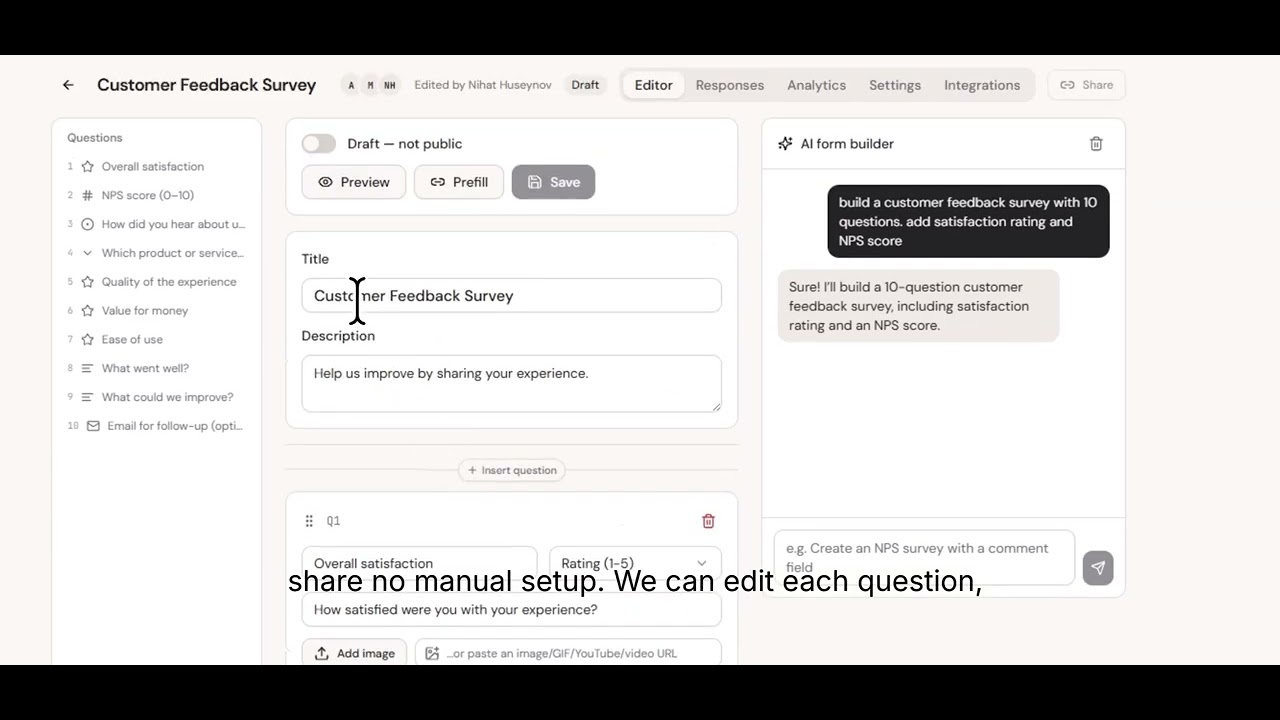Jump to What could we improve? question
Screen dimensions: 1280x720
(157, 397)
